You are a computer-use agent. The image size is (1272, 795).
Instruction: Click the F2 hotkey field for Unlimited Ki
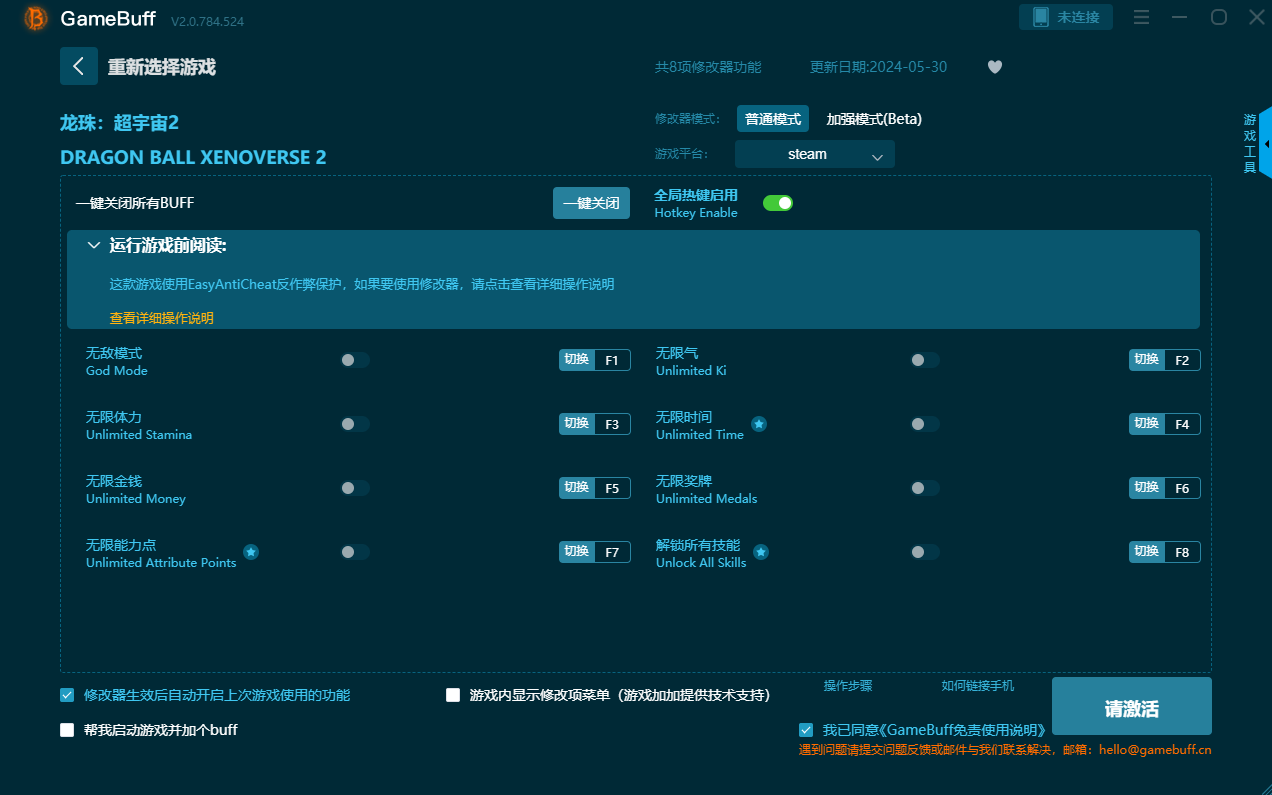[x=1182, y=360]
